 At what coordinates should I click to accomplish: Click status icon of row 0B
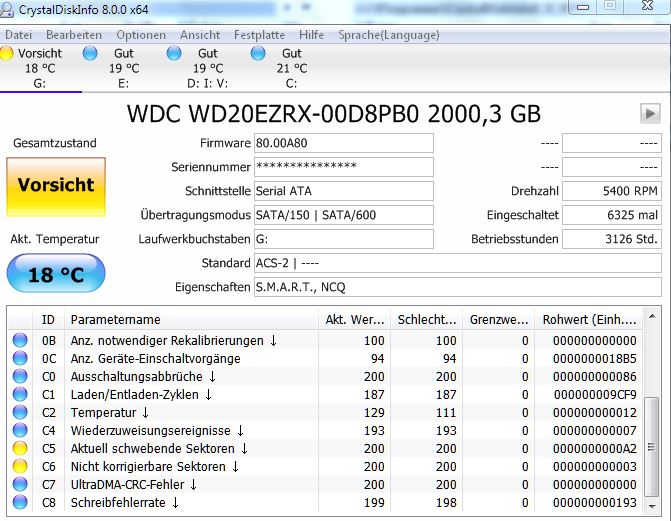(20, 340)
